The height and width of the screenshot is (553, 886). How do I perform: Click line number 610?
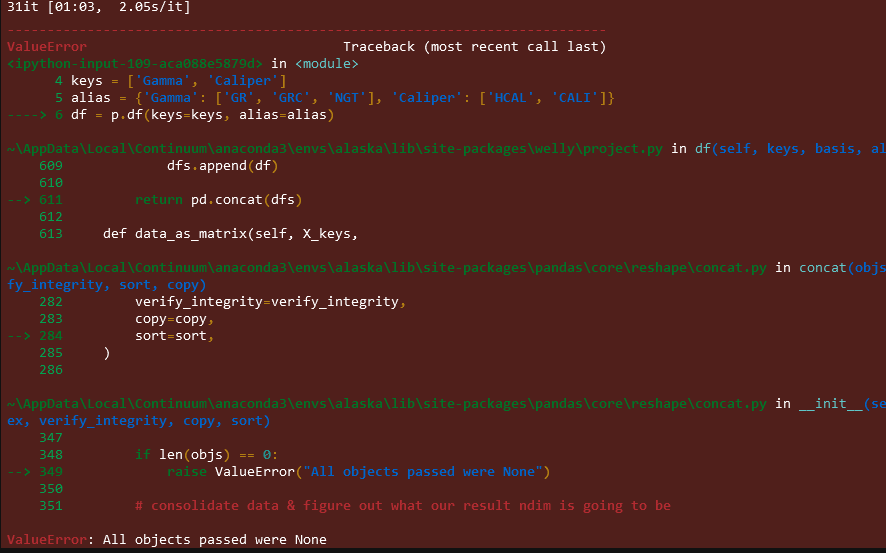click(x=51, y=182)
